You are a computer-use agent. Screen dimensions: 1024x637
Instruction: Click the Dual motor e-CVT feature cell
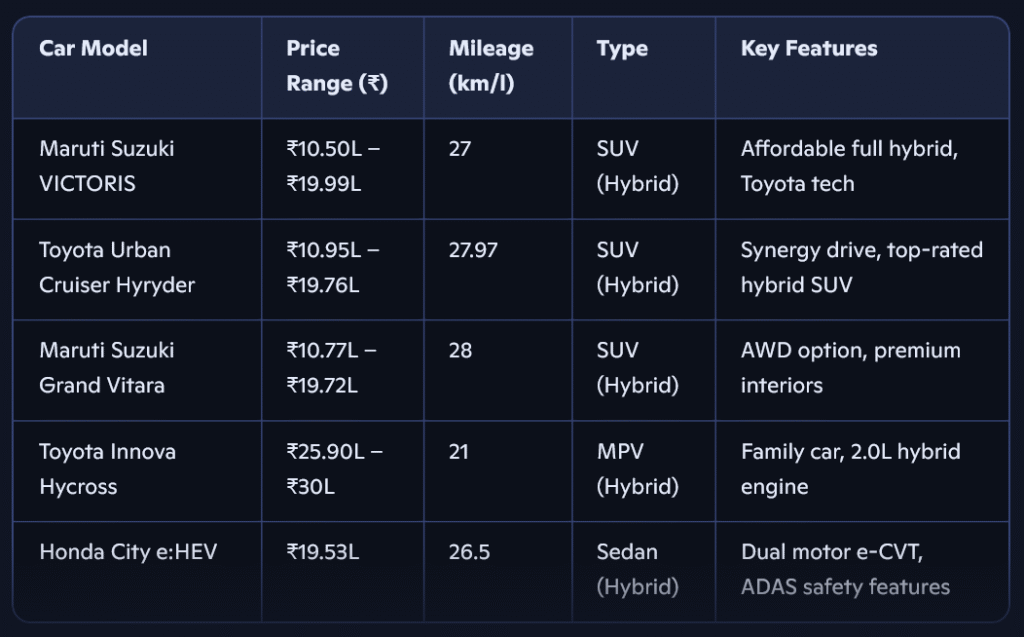pos(845,569)
